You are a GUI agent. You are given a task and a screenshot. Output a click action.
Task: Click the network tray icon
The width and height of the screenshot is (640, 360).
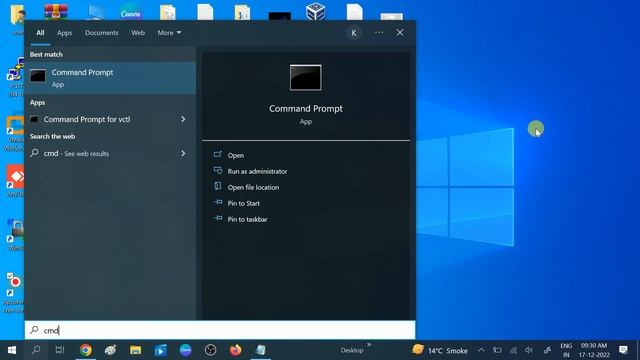coord(513,350)
